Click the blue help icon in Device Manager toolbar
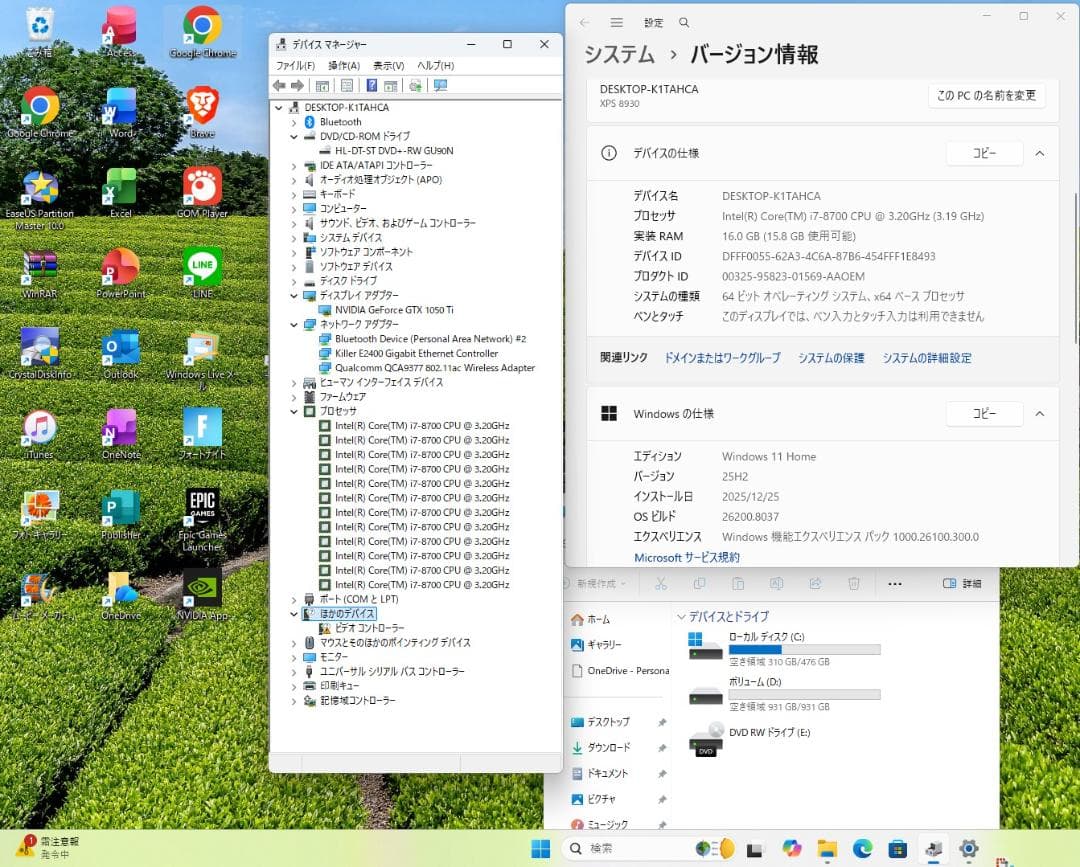Viewport: 1080px width, 867px height. click(371, 85)
